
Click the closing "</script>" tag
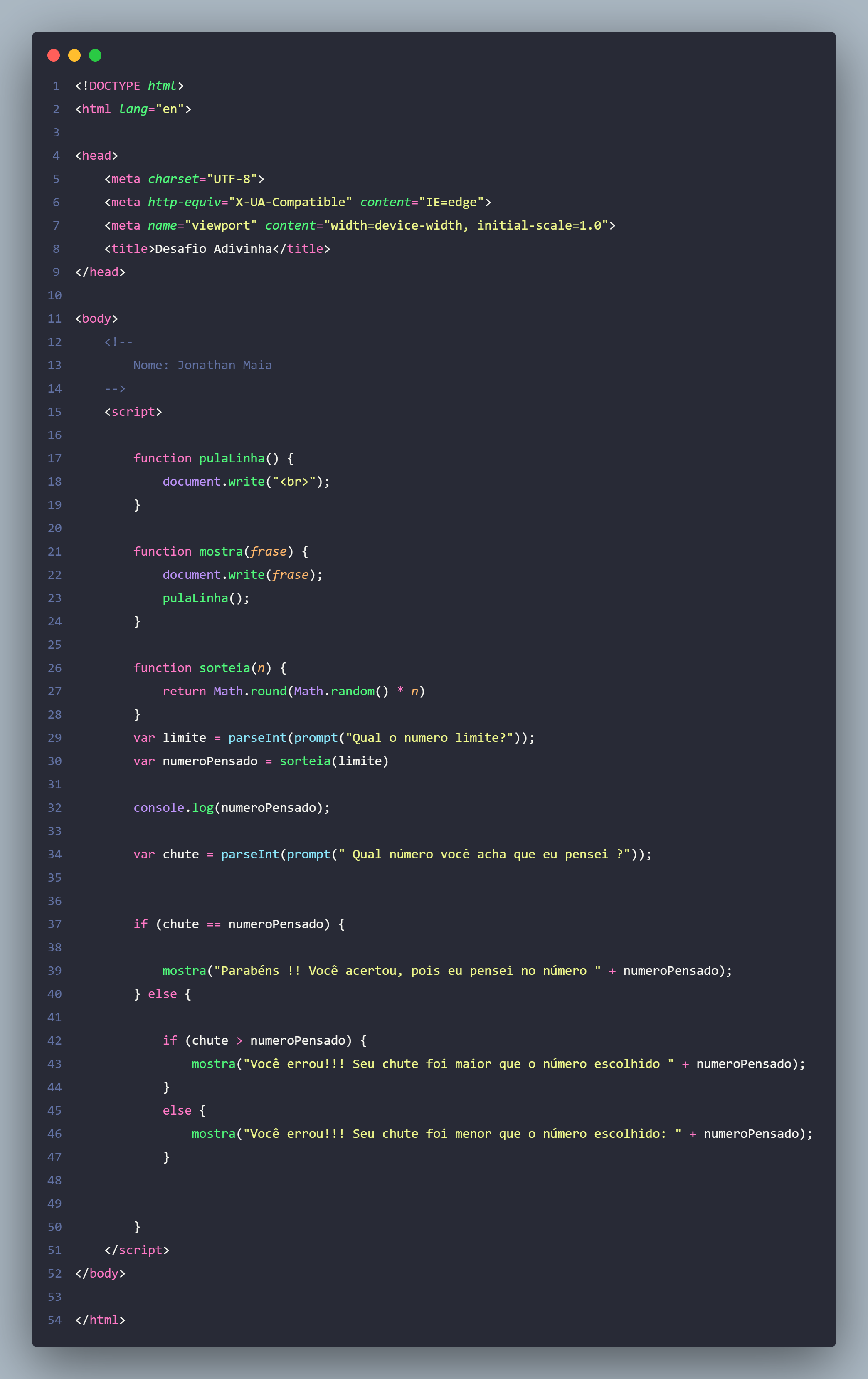137,1250
